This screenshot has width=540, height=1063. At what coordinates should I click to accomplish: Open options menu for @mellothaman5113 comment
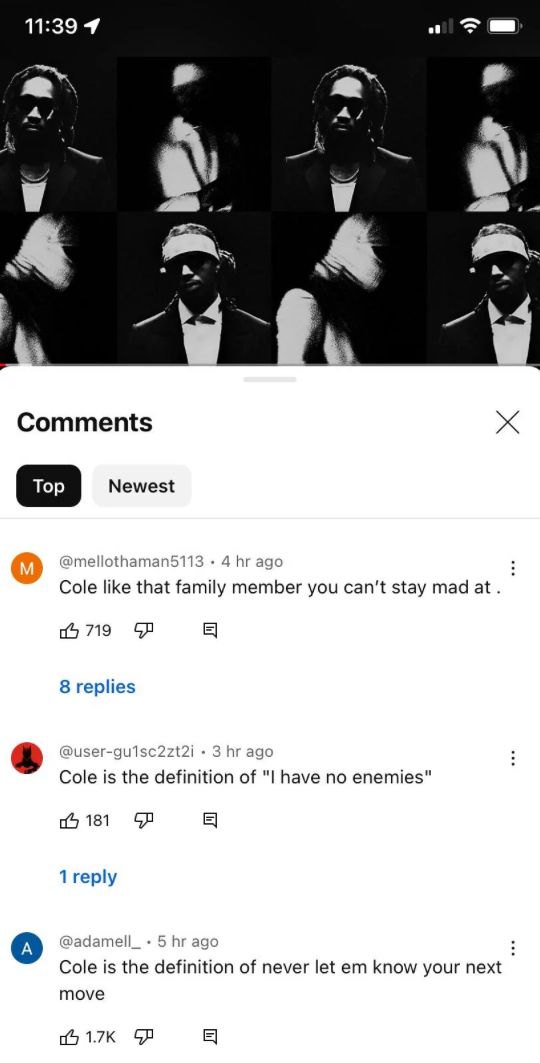(513, 568)
